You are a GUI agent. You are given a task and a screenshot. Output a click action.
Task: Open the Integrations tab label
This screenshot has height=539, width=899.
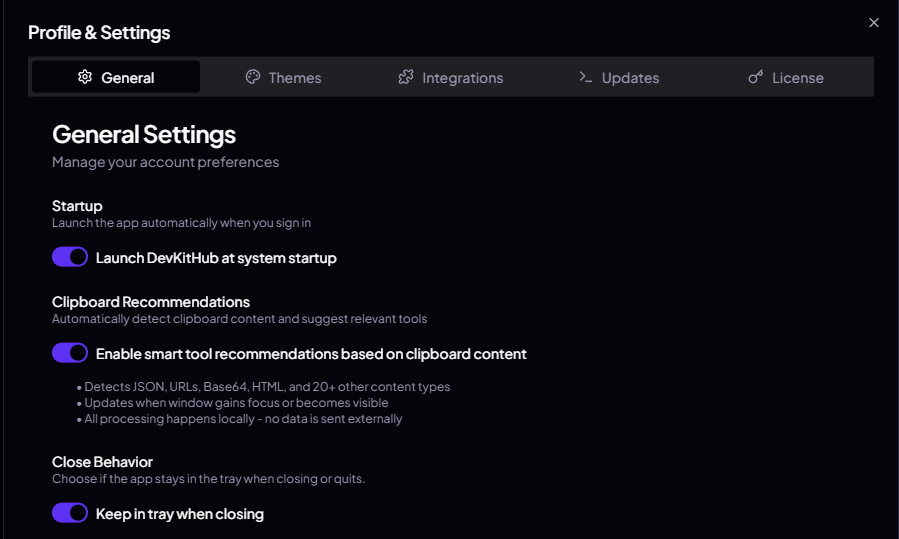(x=462, y=78)
